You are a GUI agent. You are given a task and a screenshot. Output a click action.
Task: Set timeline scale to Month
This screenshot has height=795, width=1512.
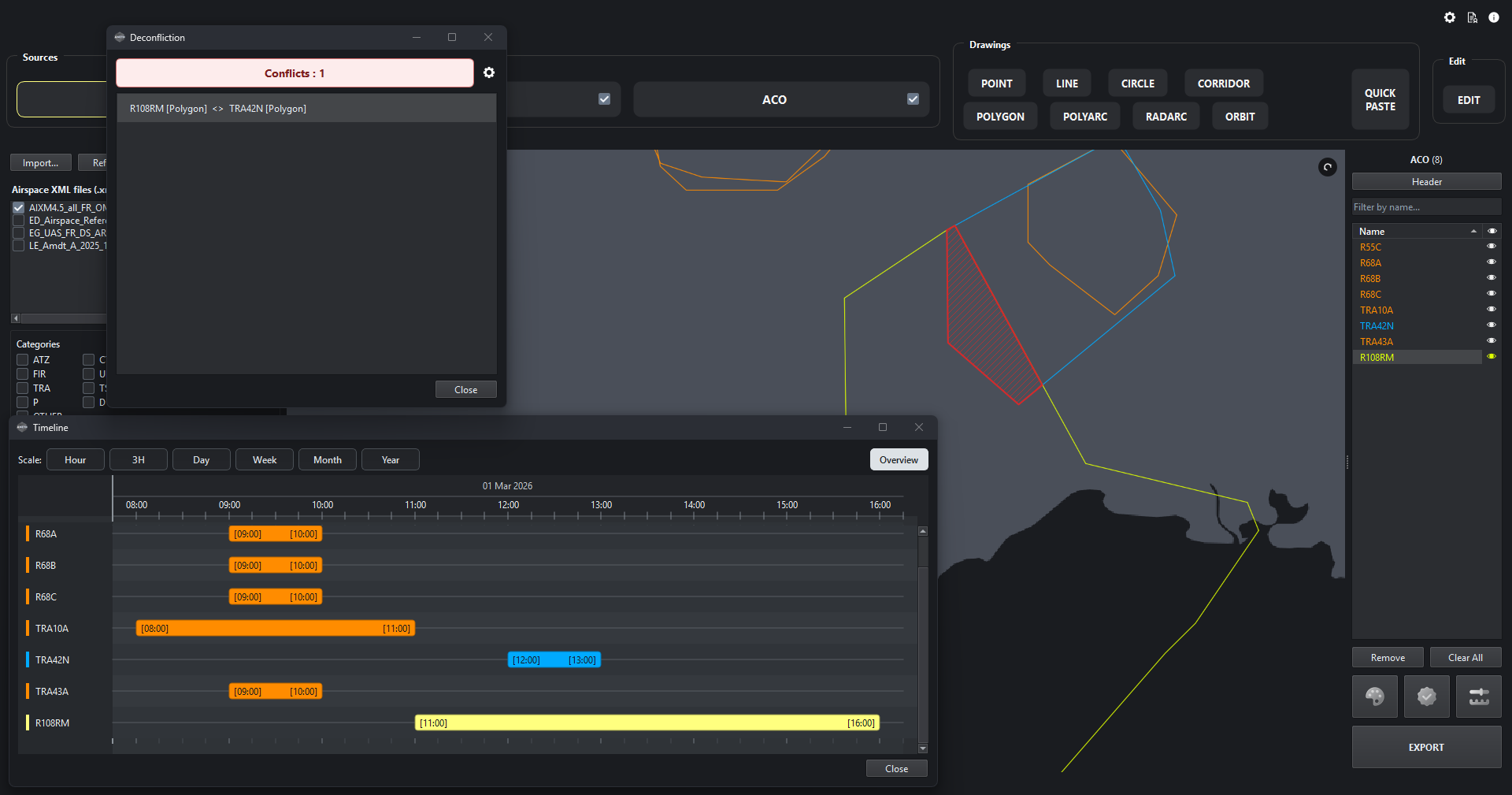point(328,460)
